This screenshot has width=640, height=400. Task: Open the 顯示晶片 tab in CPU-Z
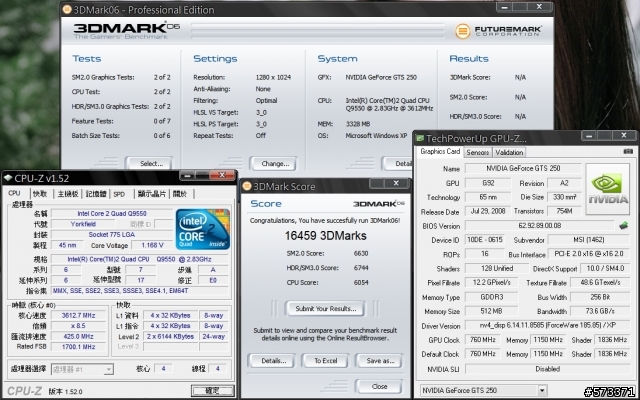pyautogui.click(x=151, y=194)
